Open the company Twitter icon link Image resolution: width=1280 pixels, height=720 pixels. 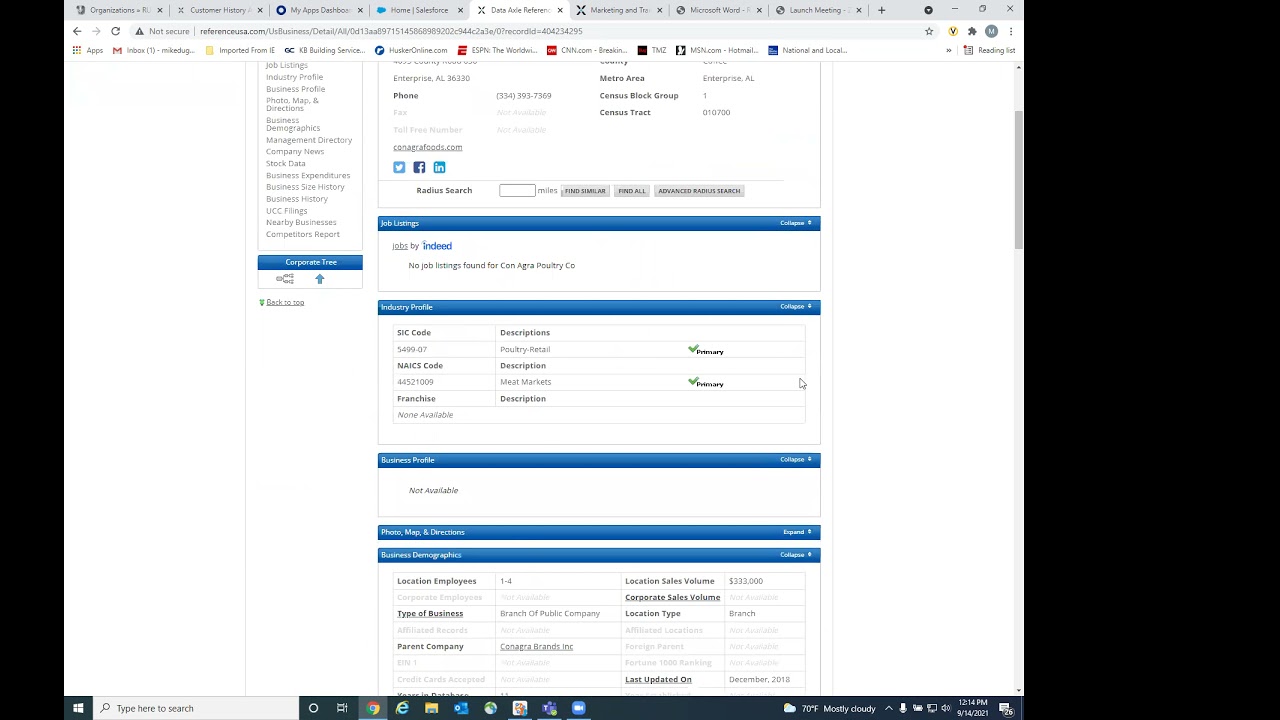[x=399, y=167]
